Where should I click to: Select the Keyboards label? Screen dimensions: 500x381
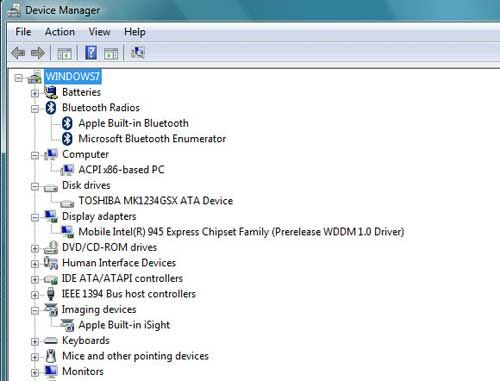tap(86, 340)
